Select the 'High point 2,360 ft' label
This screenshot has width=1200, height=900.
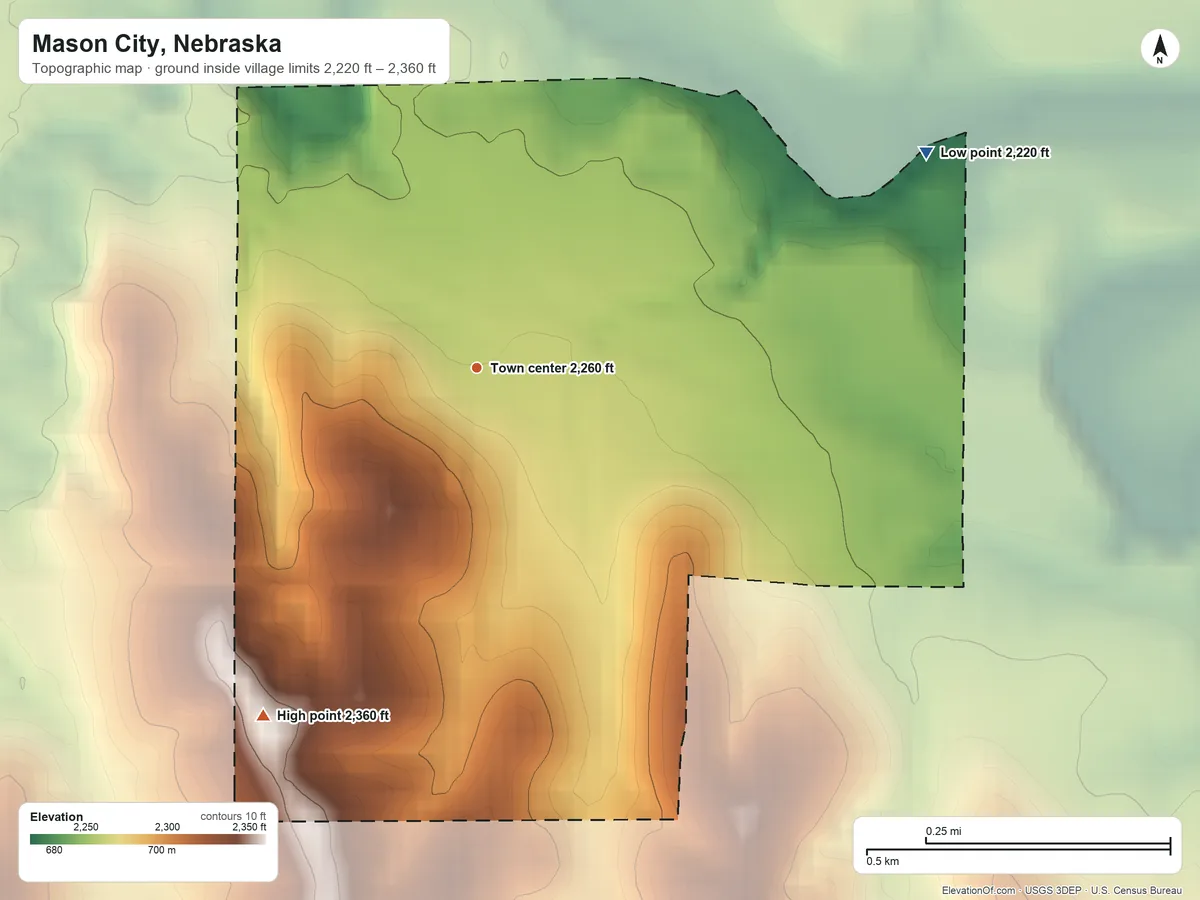coord(333,716)
